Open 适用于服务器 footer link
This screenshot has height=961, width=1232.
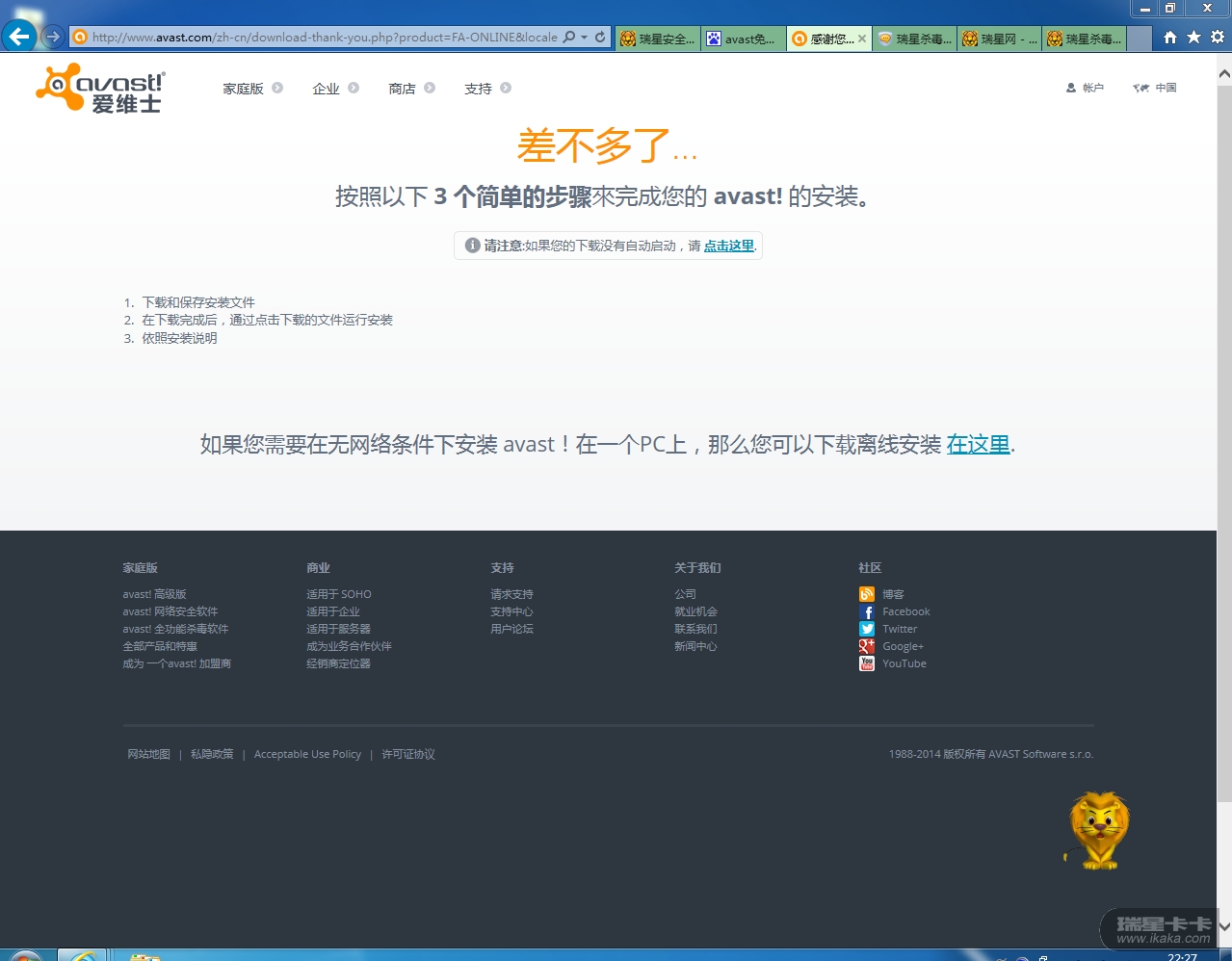(x=338, y=629)
